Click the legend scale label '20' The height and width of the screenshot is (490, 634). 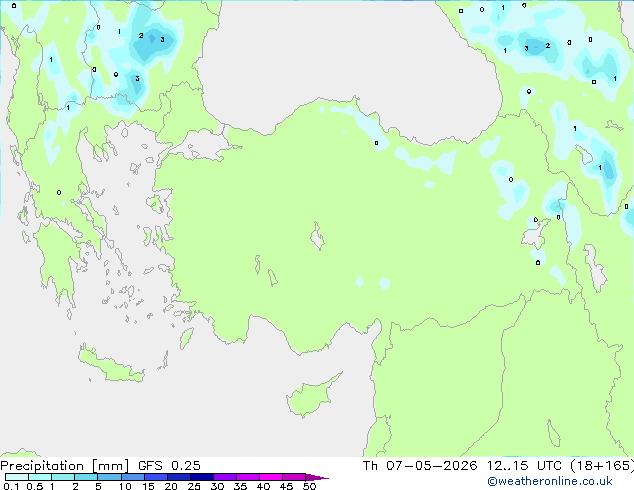171,486
